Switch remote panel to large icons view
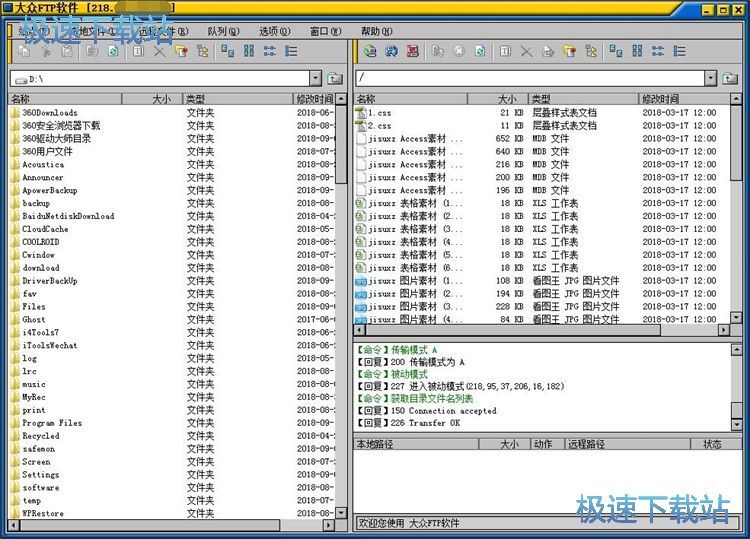Viewport: 750px width, 539px height. [x=614, y=51]
